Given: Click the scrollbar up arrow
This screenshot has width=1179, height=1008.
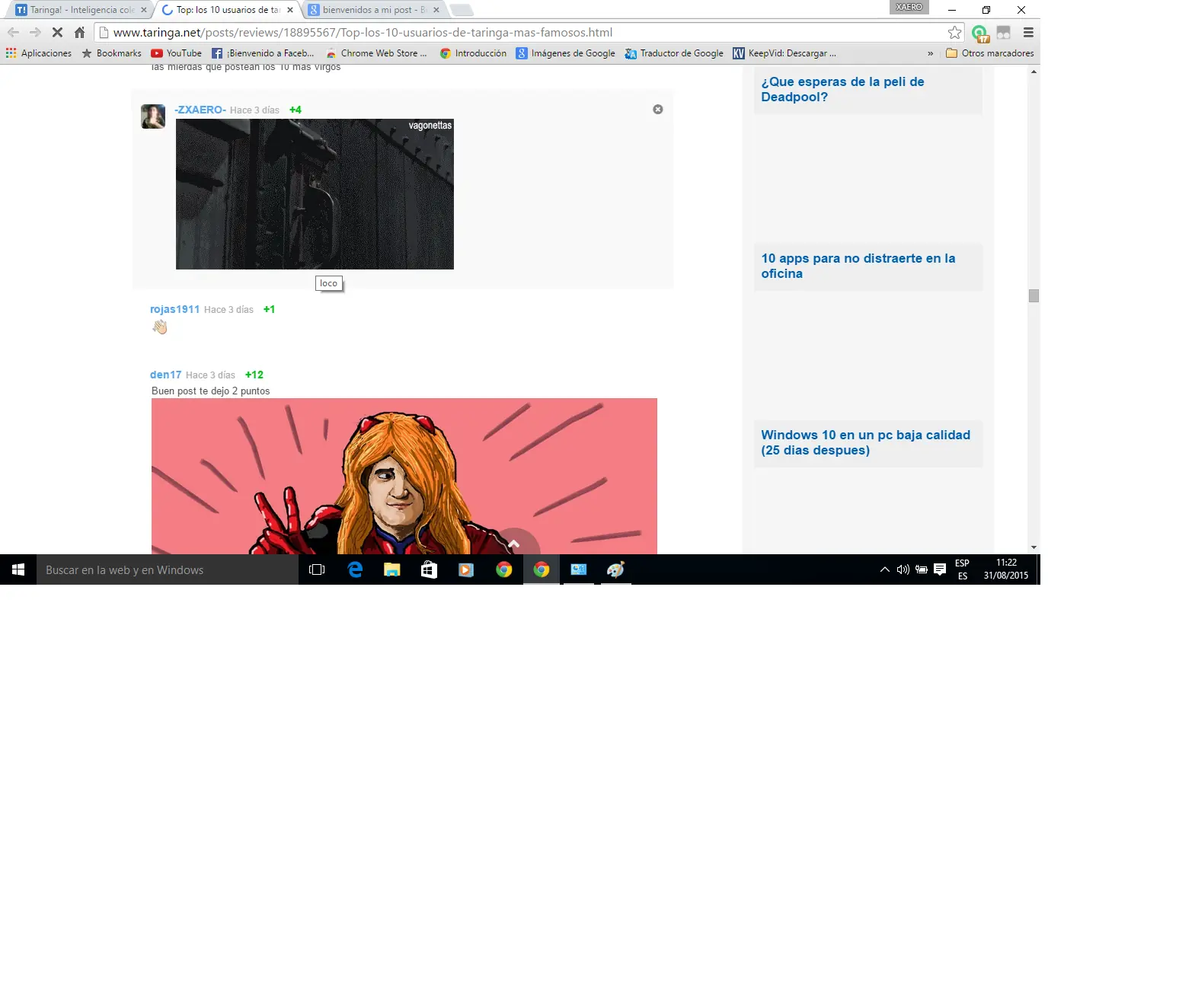Looking at the screenshot, I should 1034,72.
